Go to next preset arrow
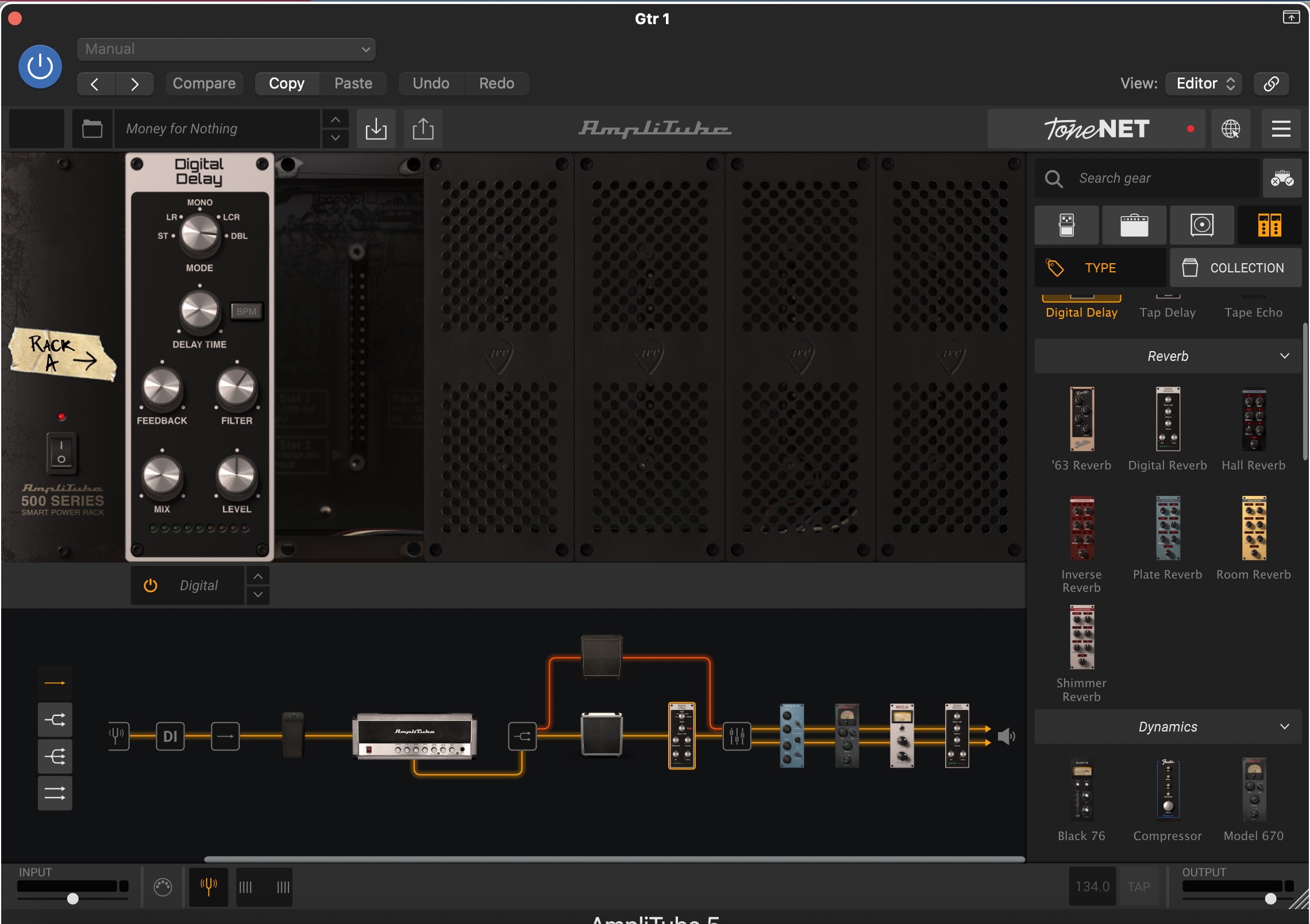Image resolution: width=1310 pixels, height=924 pixels. (134, 84)
